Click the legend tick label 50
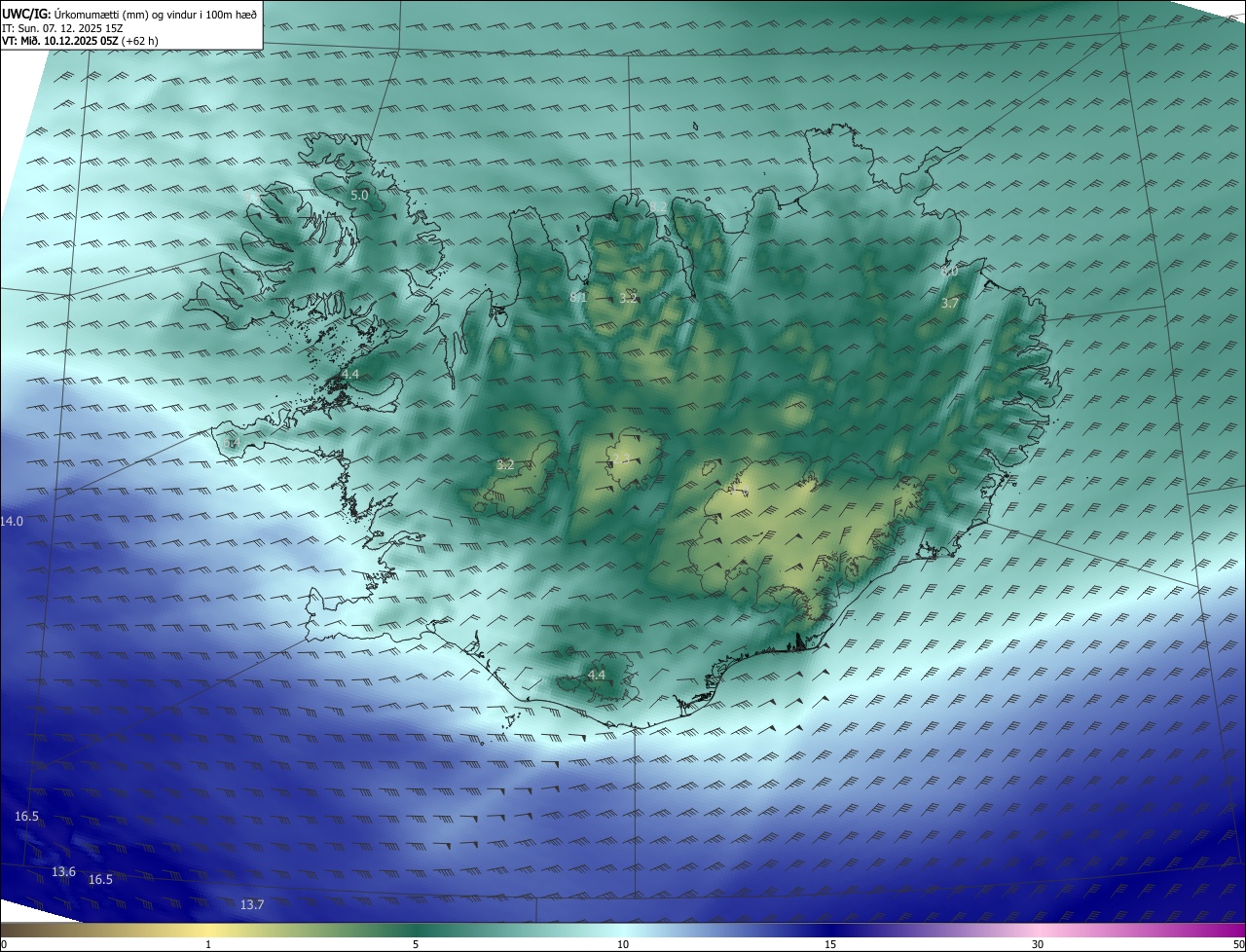 [1238, 944]
